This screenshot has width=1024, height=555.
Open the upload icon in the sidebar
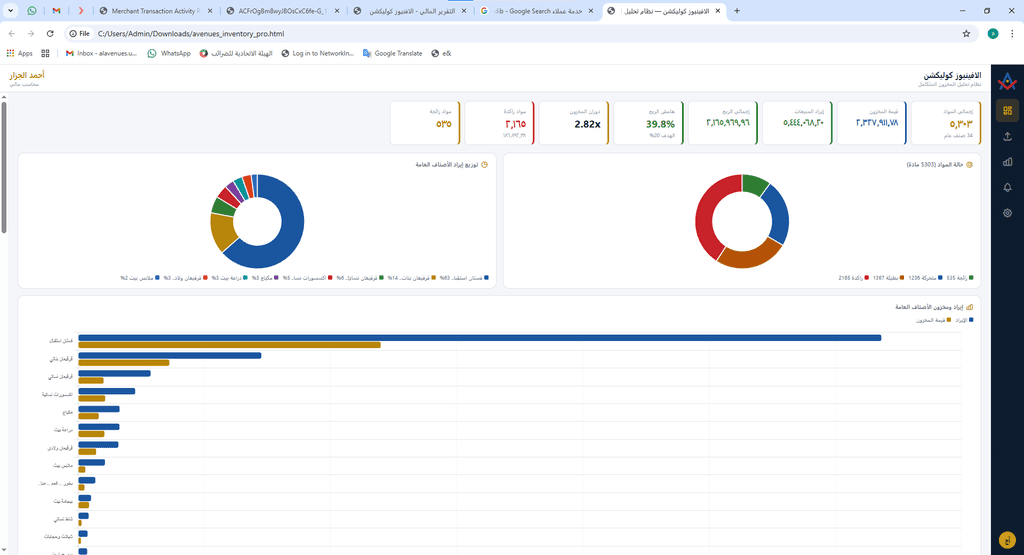point(1007,136)
